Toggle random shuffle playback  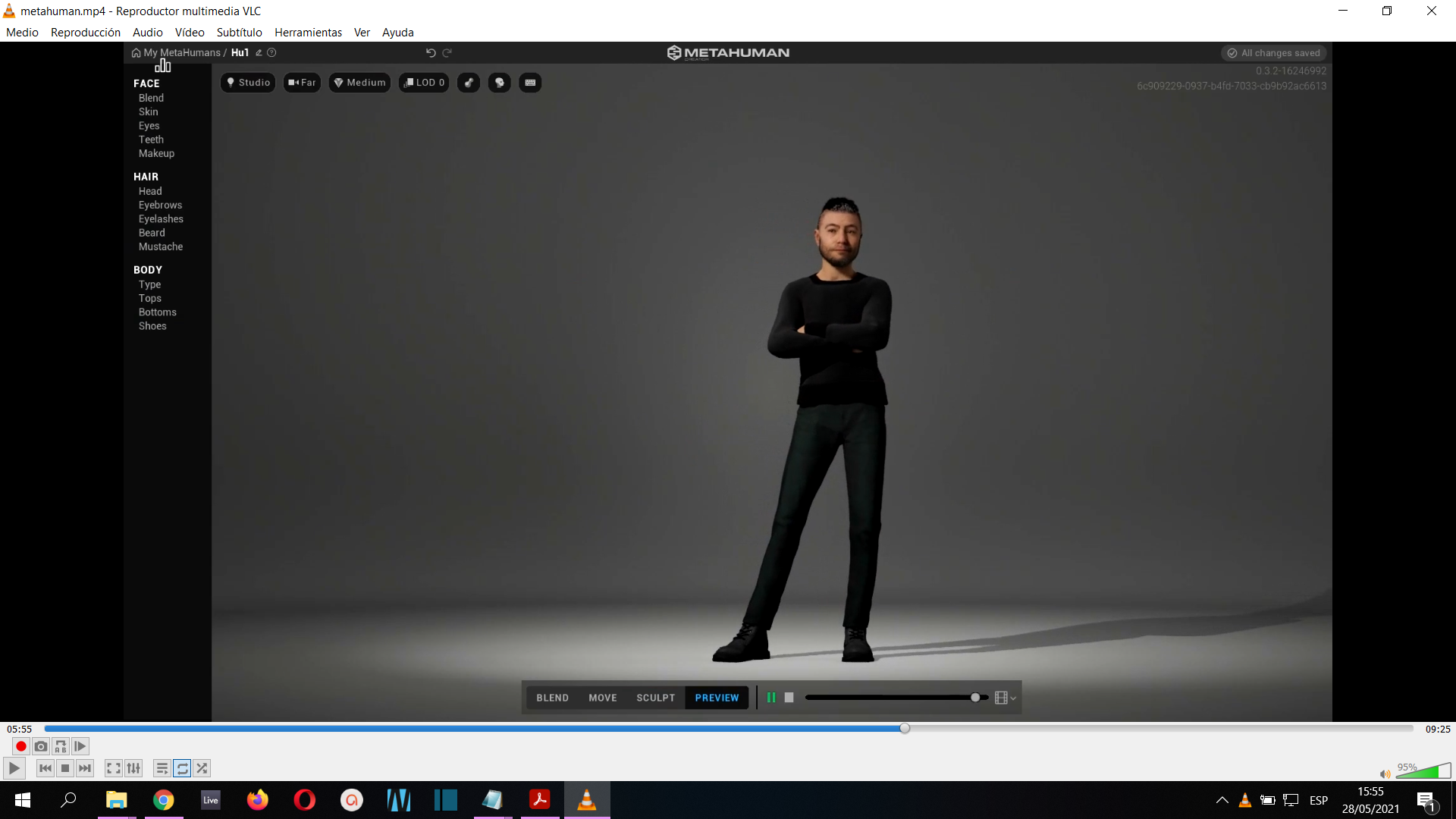pyautogui.click(x=202, y=768)
